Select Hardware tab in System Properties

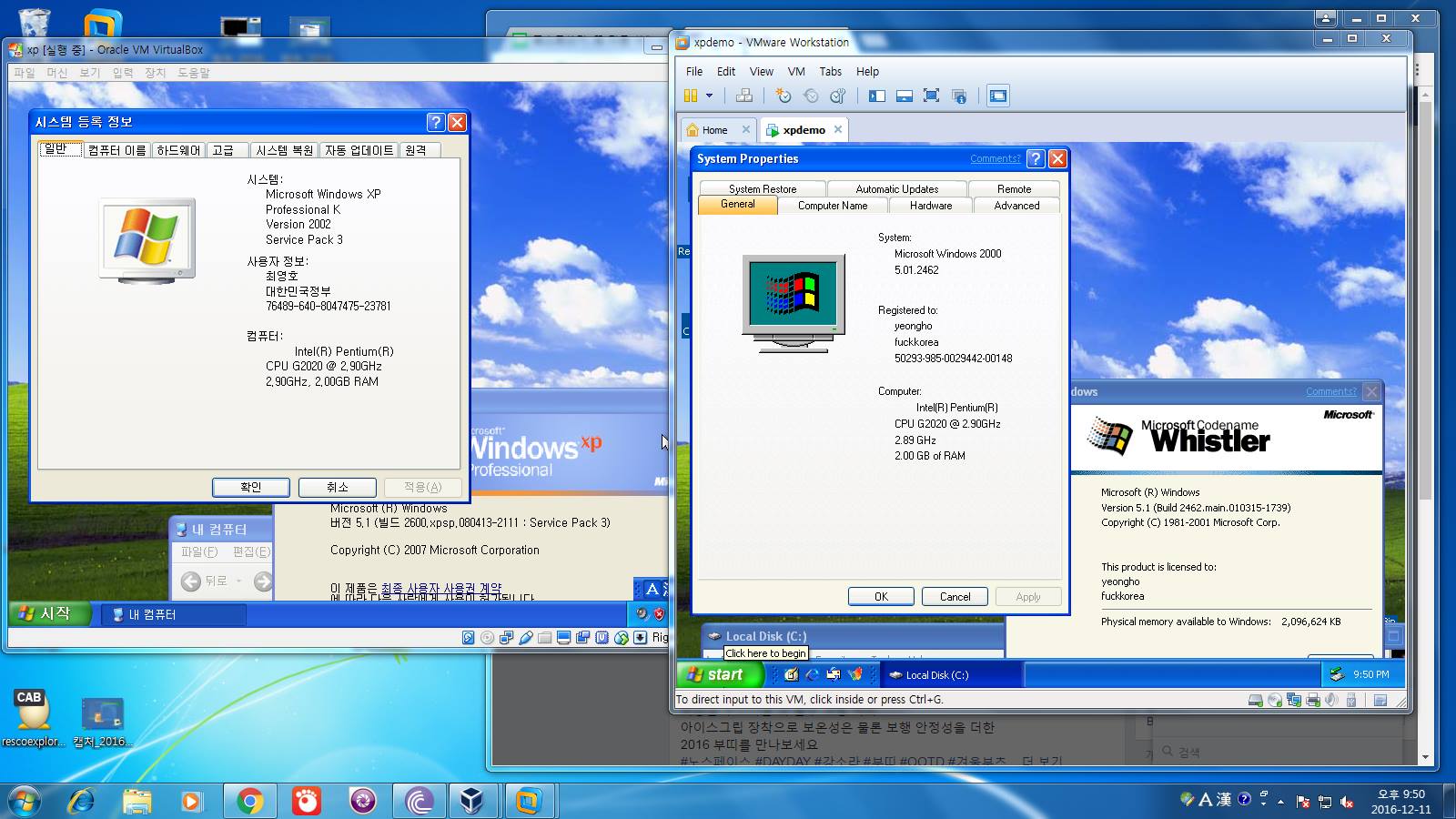(931, 206)
